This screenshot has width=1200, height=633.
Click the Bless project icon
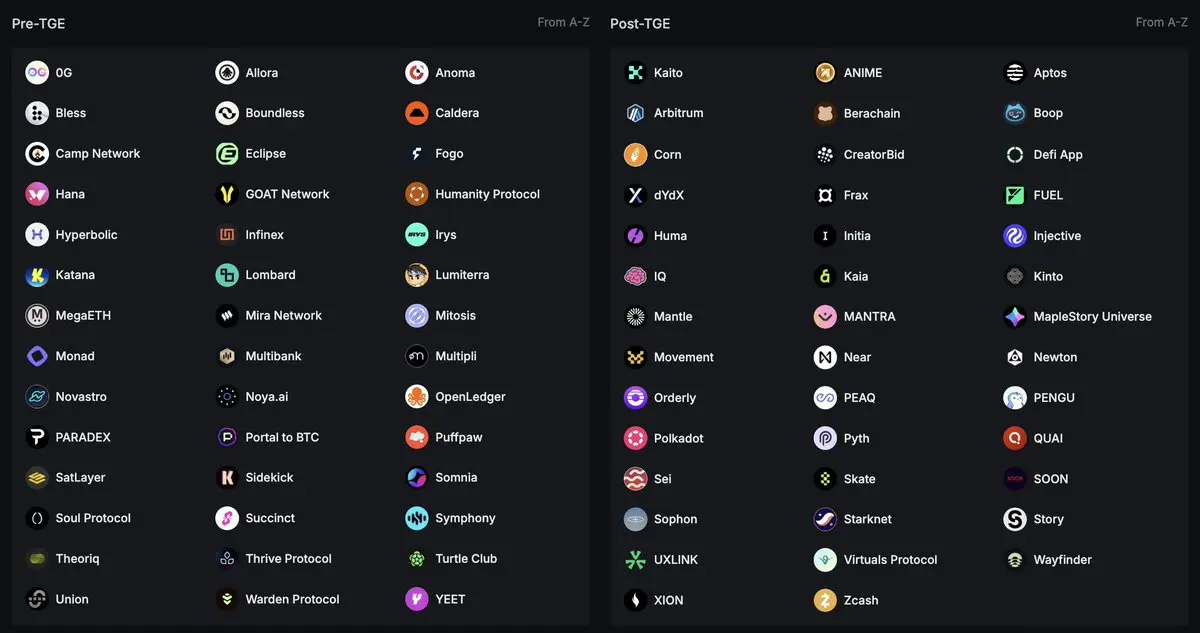click(x=37, y=113)
